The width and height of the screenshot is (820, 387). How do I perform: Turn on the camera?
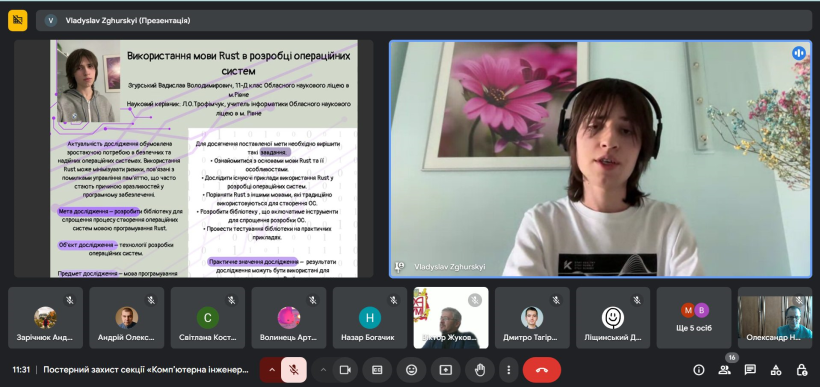click(345, 370)
